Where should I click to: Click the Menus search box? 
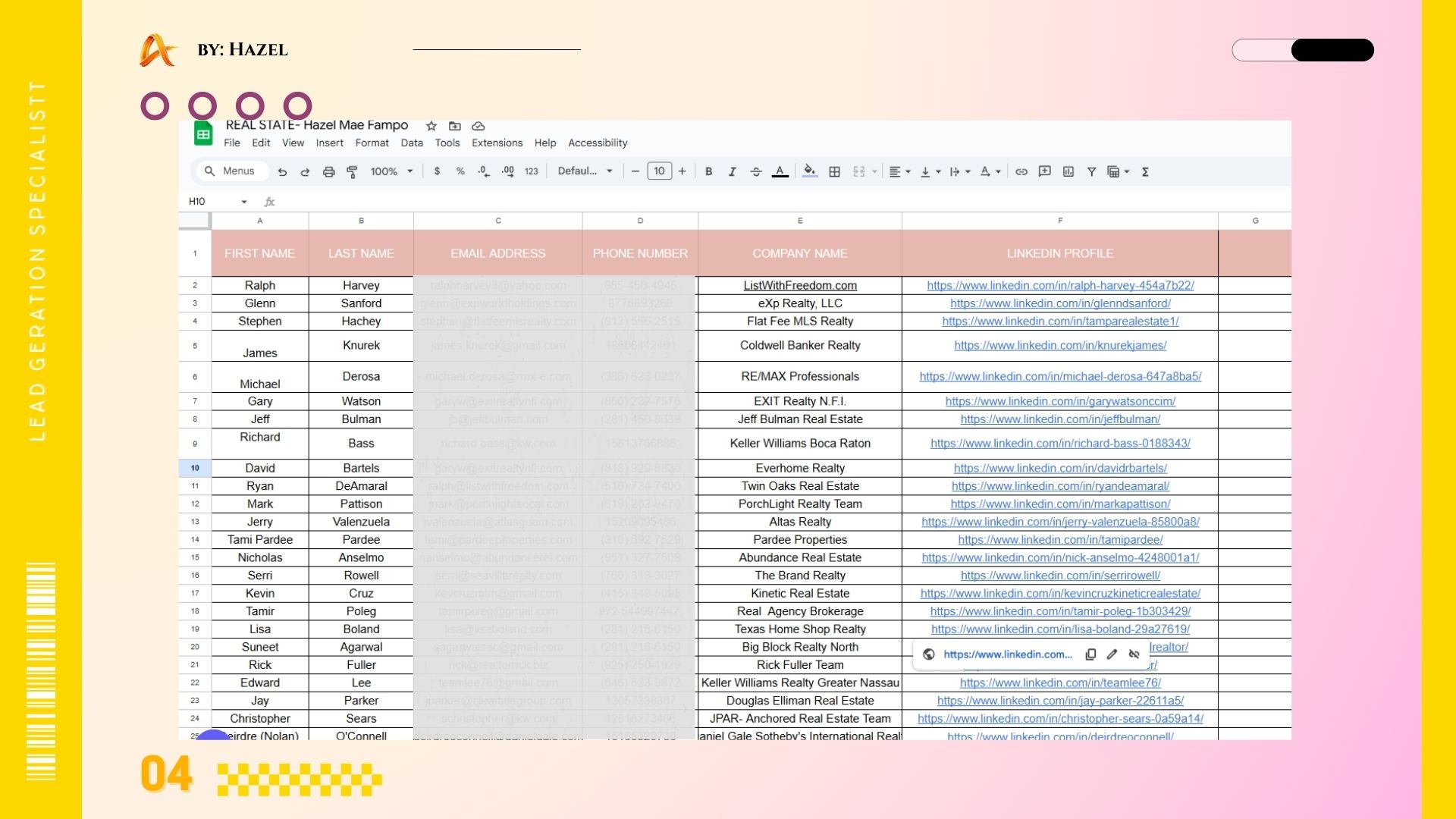(x=233, y=171)
